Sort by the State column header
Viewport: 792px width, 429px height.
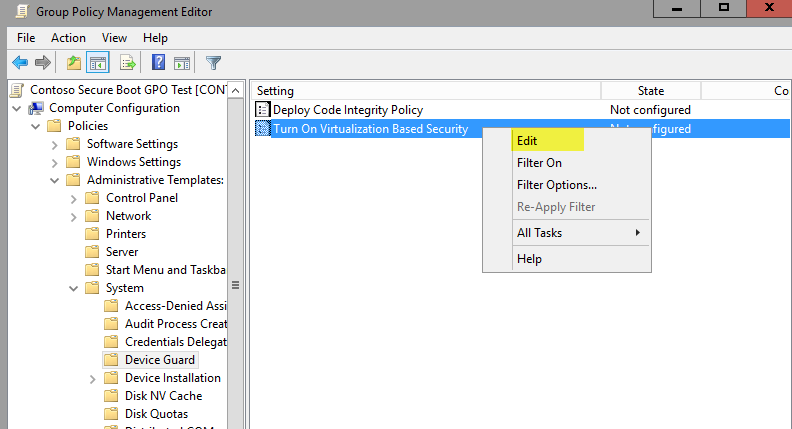click(x=651, y=91)
